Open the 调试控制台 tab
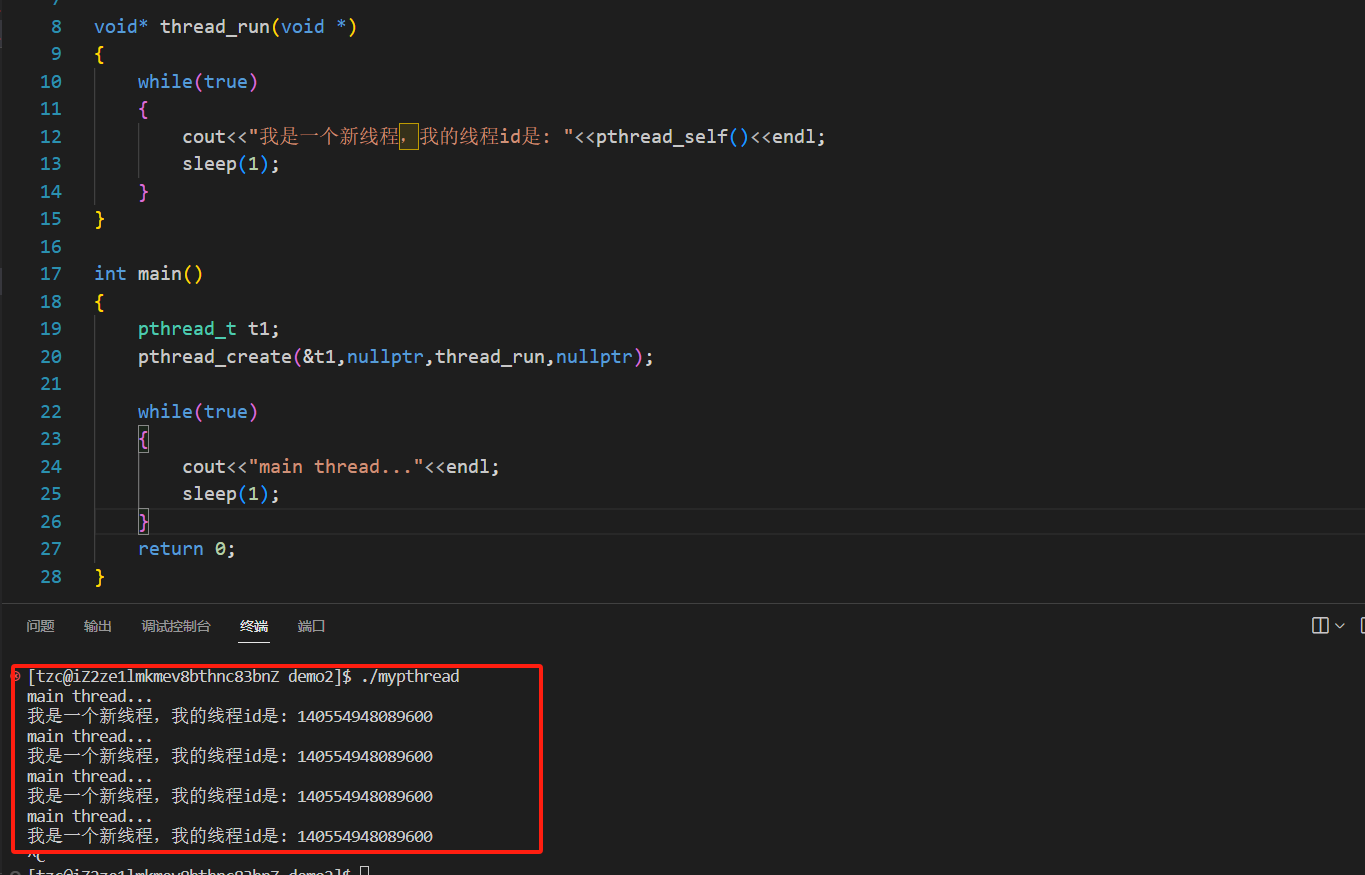The image size is (1365, 875). [176, 626]
